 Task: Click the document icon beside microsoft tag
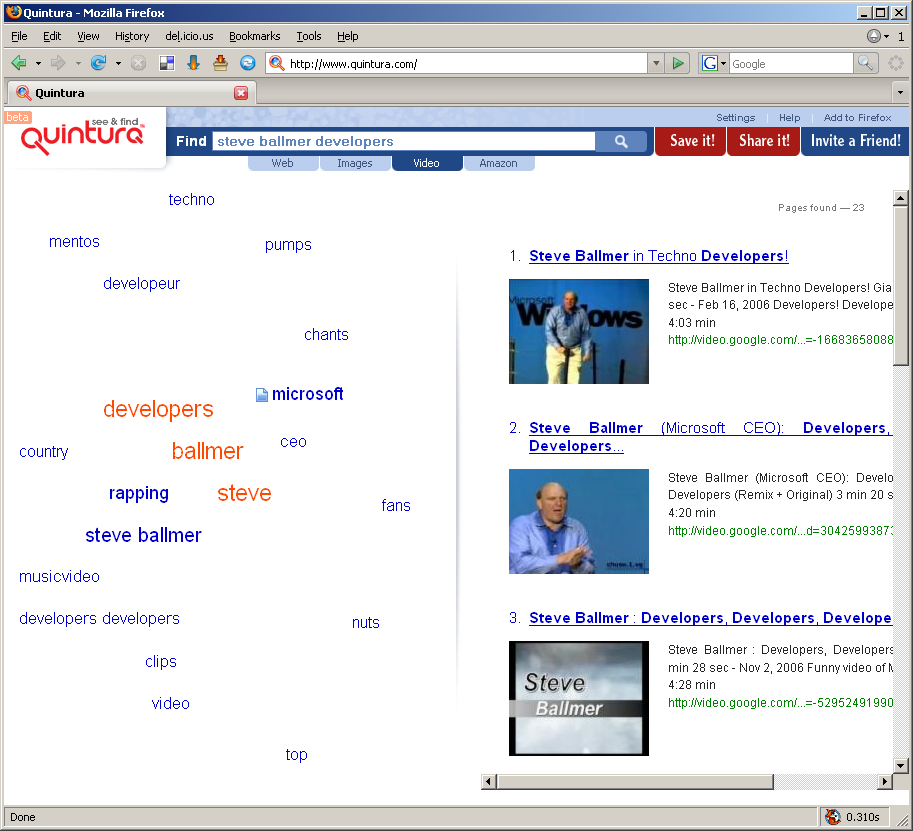261,395
